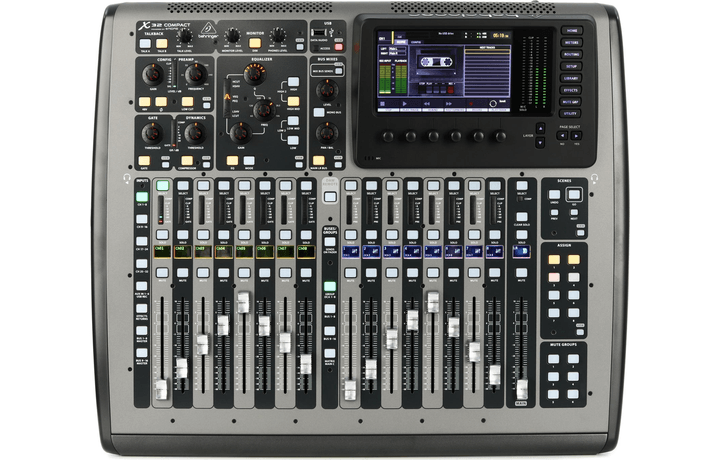The width and height of the screenshot is (720, 460).
Task: Select the Group DCA 1-8 layer button
Action: (330, 286)
